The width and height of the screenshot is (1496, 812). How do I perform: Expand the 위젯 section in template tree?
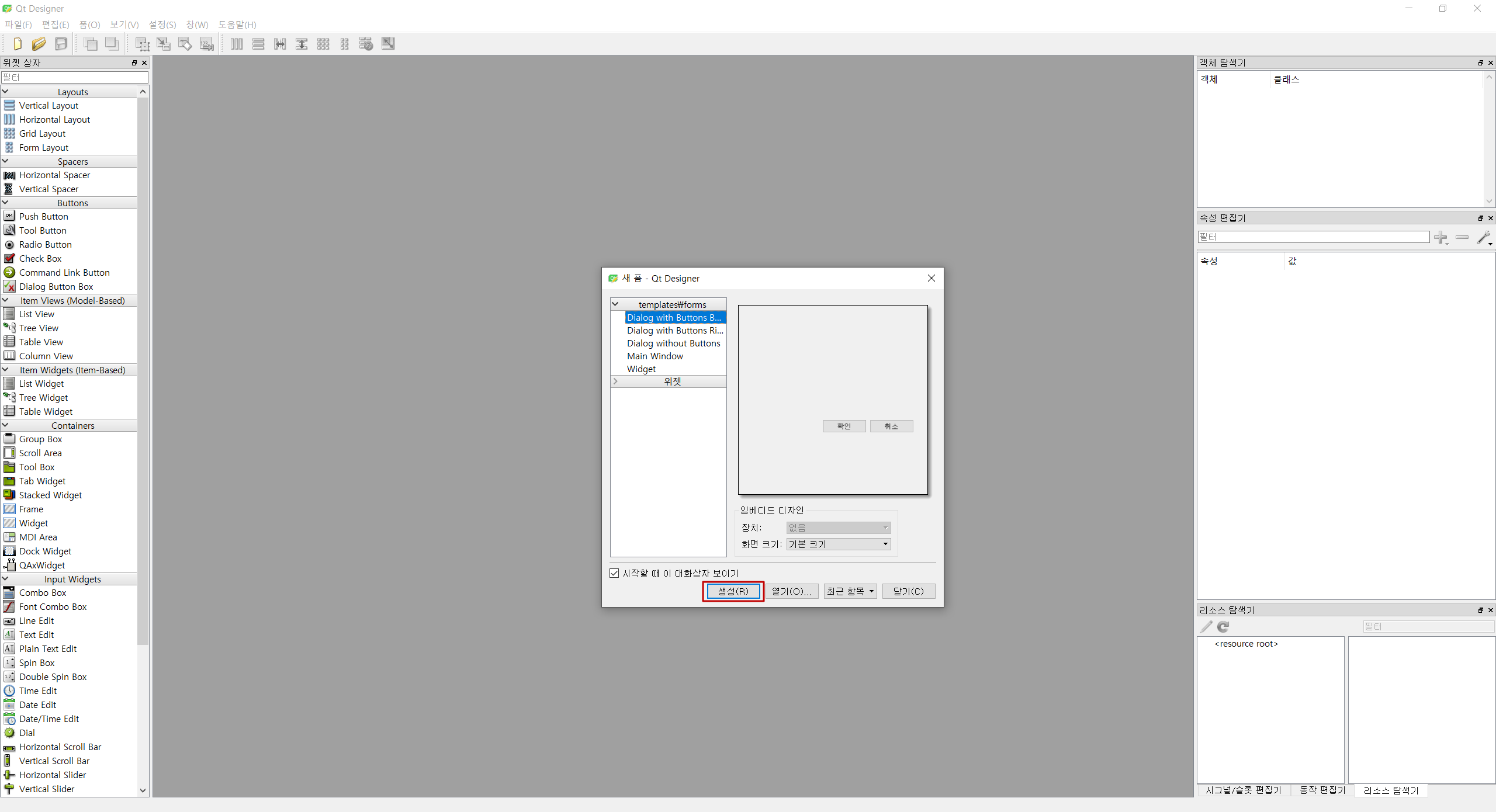[615, 381]
